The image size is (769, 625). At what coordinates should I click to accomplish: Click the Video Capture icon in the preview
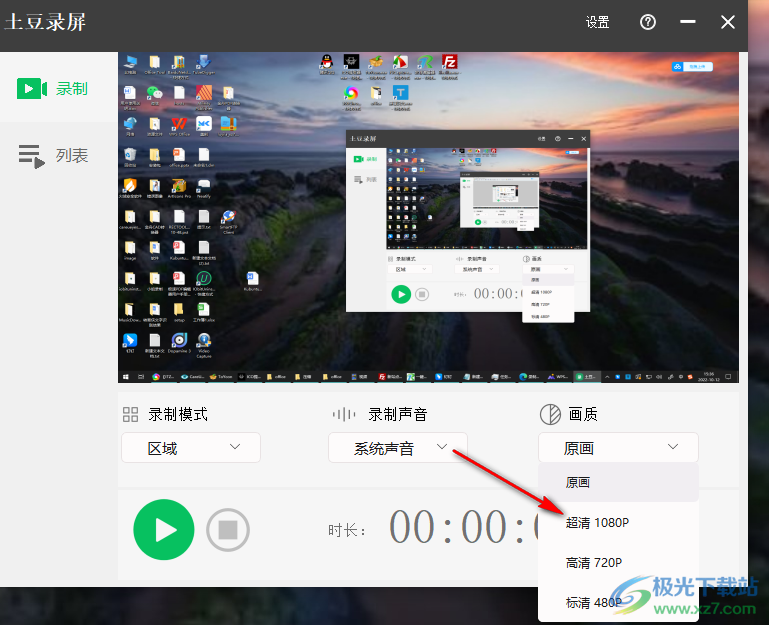(x=204, y=340)
